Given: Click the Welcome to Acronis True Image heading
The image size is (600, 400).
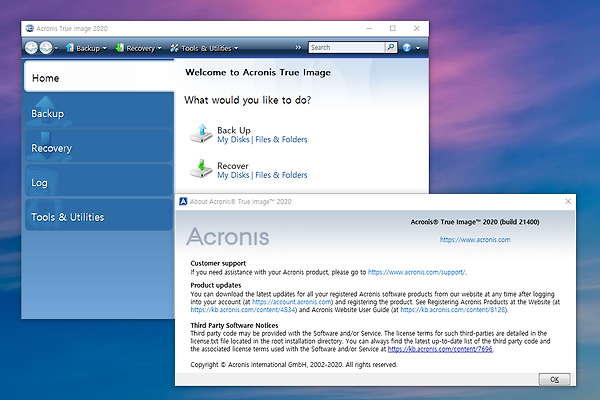Looking at the screenshot, I should 258,72.
